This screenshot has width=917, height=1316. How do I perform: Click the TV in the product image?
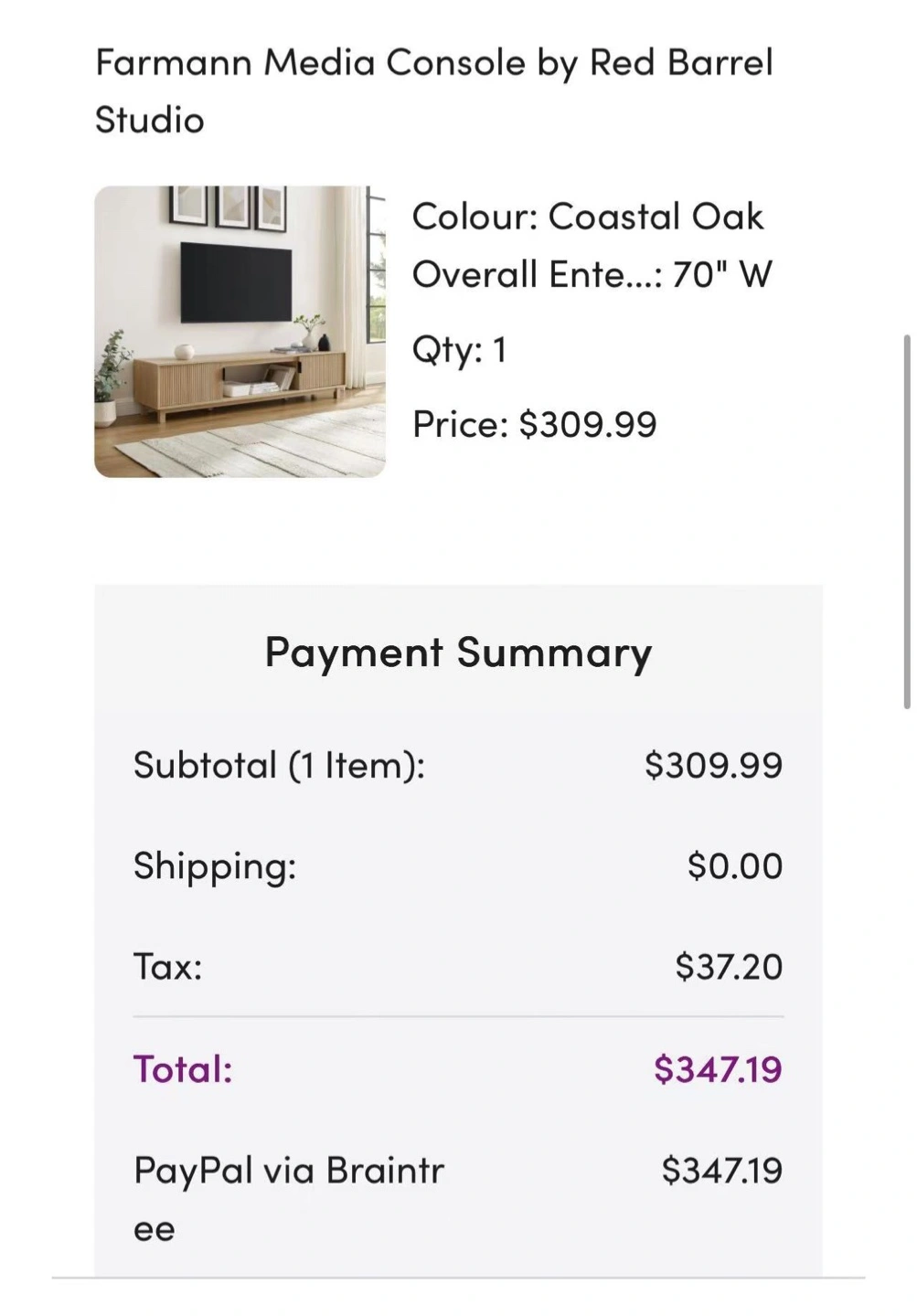coord(236,281)
